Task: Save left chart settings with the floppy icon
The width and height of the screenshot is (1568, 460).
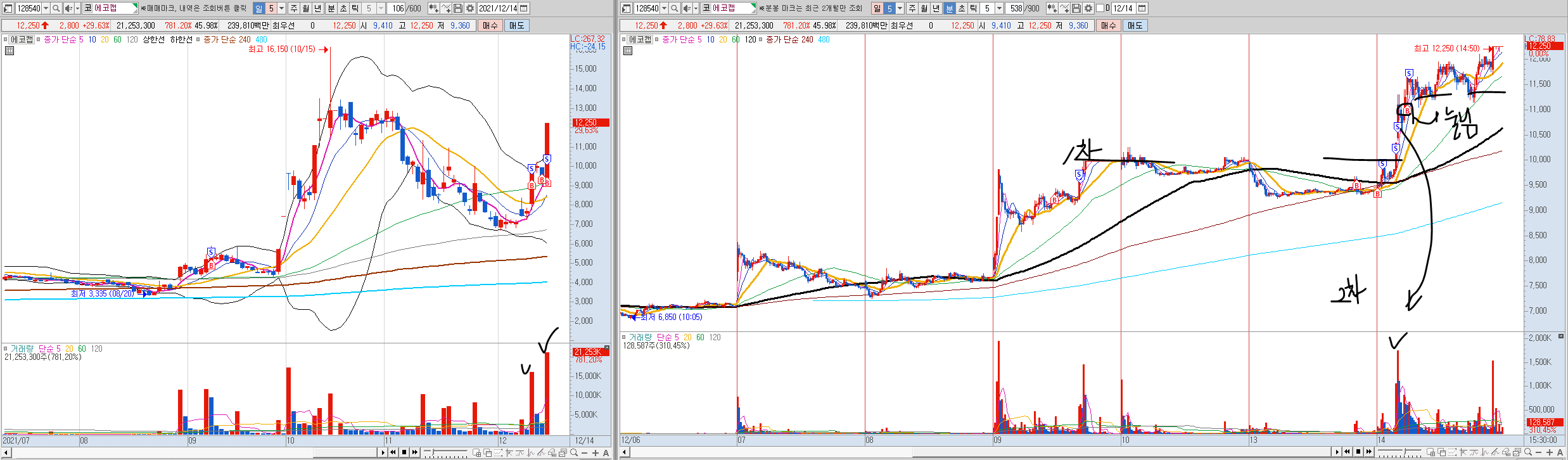Action: [458, 8]
